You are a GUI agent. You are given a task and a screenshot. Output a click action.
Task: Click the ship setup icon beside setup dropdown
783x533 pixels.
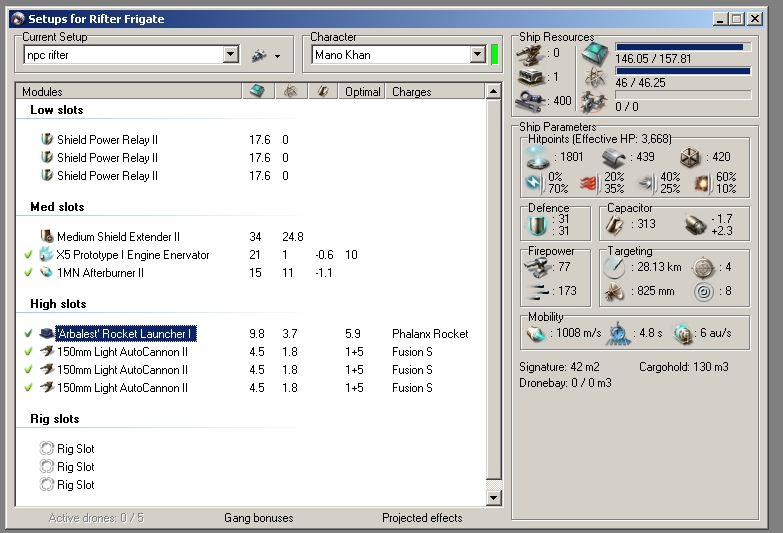(x=259, y=55)
